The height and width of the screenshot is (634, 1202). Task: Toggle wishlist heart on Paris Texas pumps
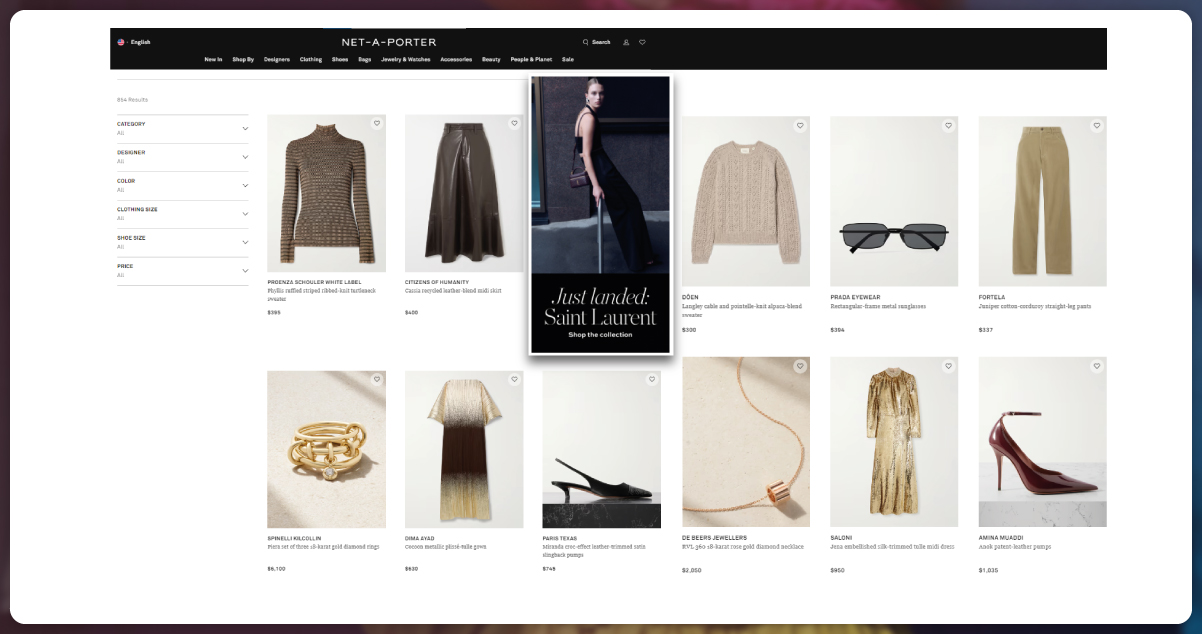tap(652, 380)
